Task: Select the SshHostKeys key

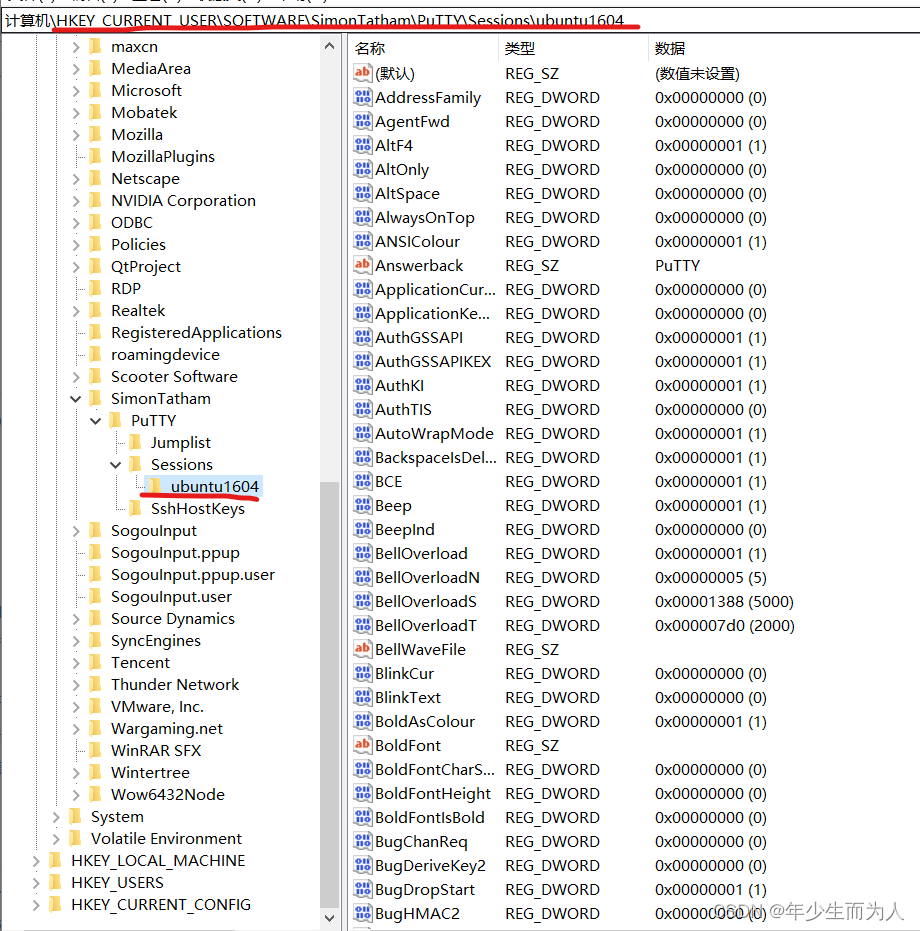Action: coord(198,508)
